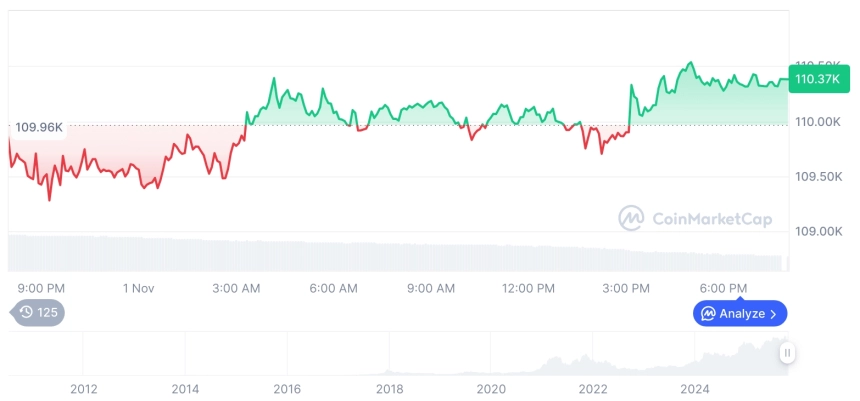The width and height of the screenshot is (860, 401).
Task: Click the 6:00 PM time axis label
Action: click(x=723, y=288)
